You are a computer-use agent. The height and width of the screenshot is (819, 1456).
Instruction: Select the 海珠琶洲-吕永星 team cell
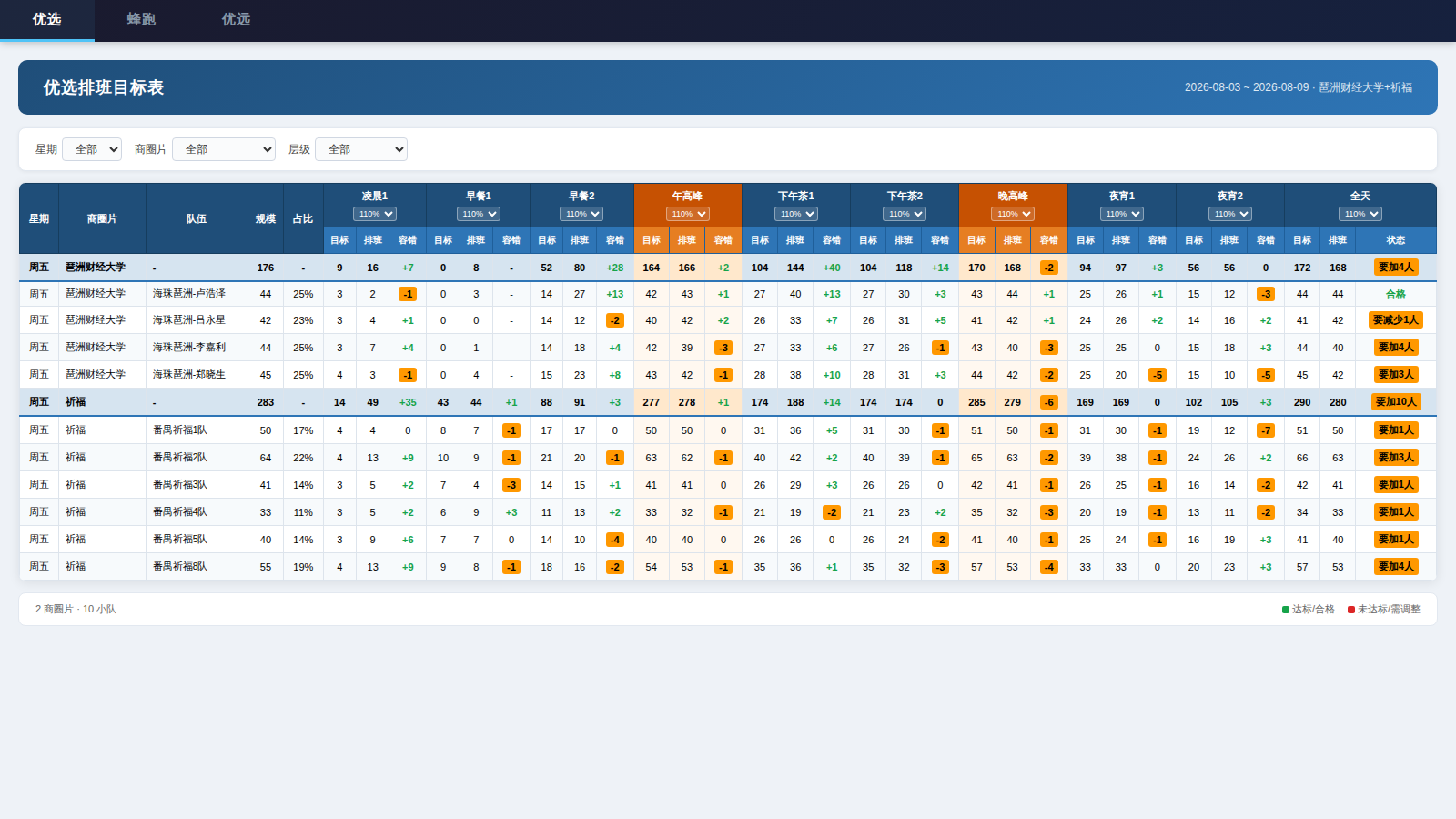[x=197, y=320]
